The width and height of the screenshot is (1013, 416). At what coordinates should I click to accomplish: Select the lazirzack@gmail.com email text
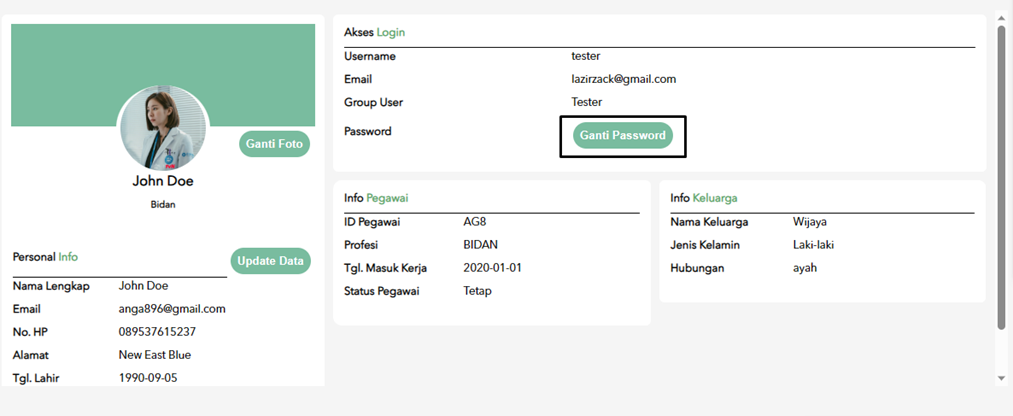point(623,79)
